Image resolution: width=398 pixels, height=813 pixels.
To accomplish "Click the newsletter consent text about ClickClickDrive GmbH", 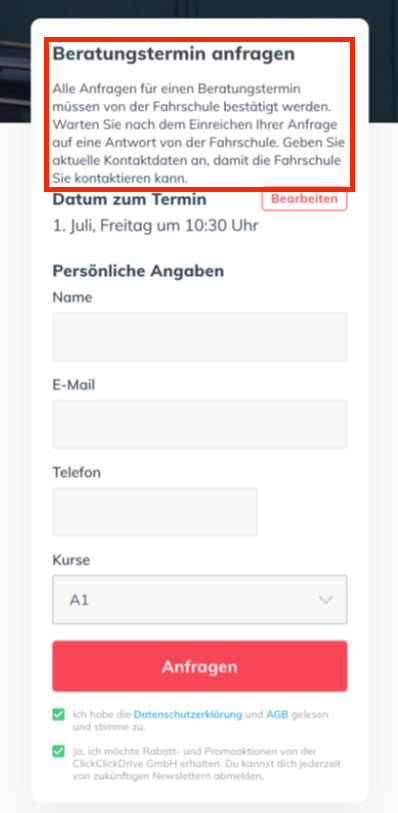I will (206, 764).
